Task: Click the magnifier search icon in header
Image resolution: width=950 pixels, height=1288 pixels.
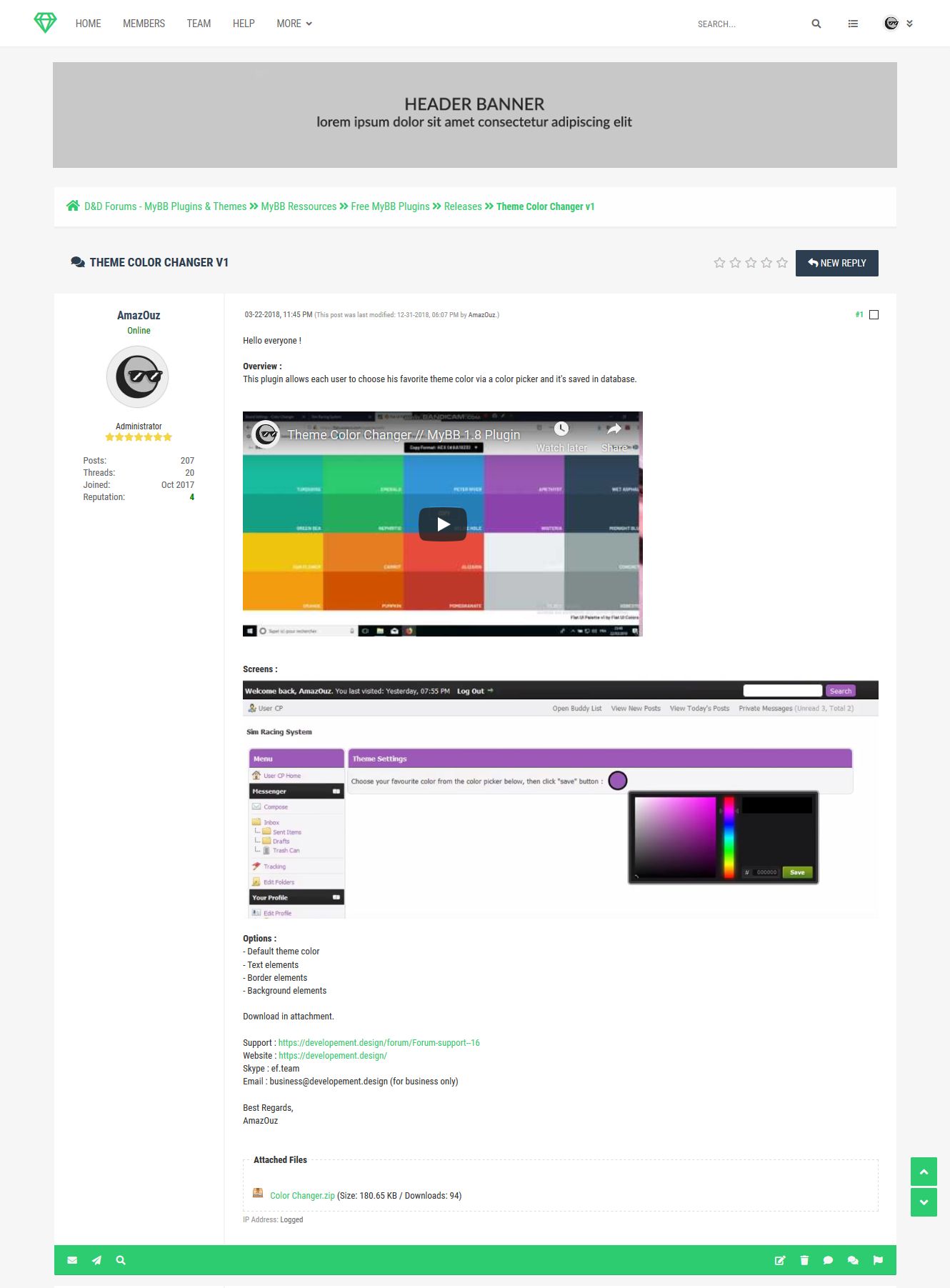Action: click(816, 24)
